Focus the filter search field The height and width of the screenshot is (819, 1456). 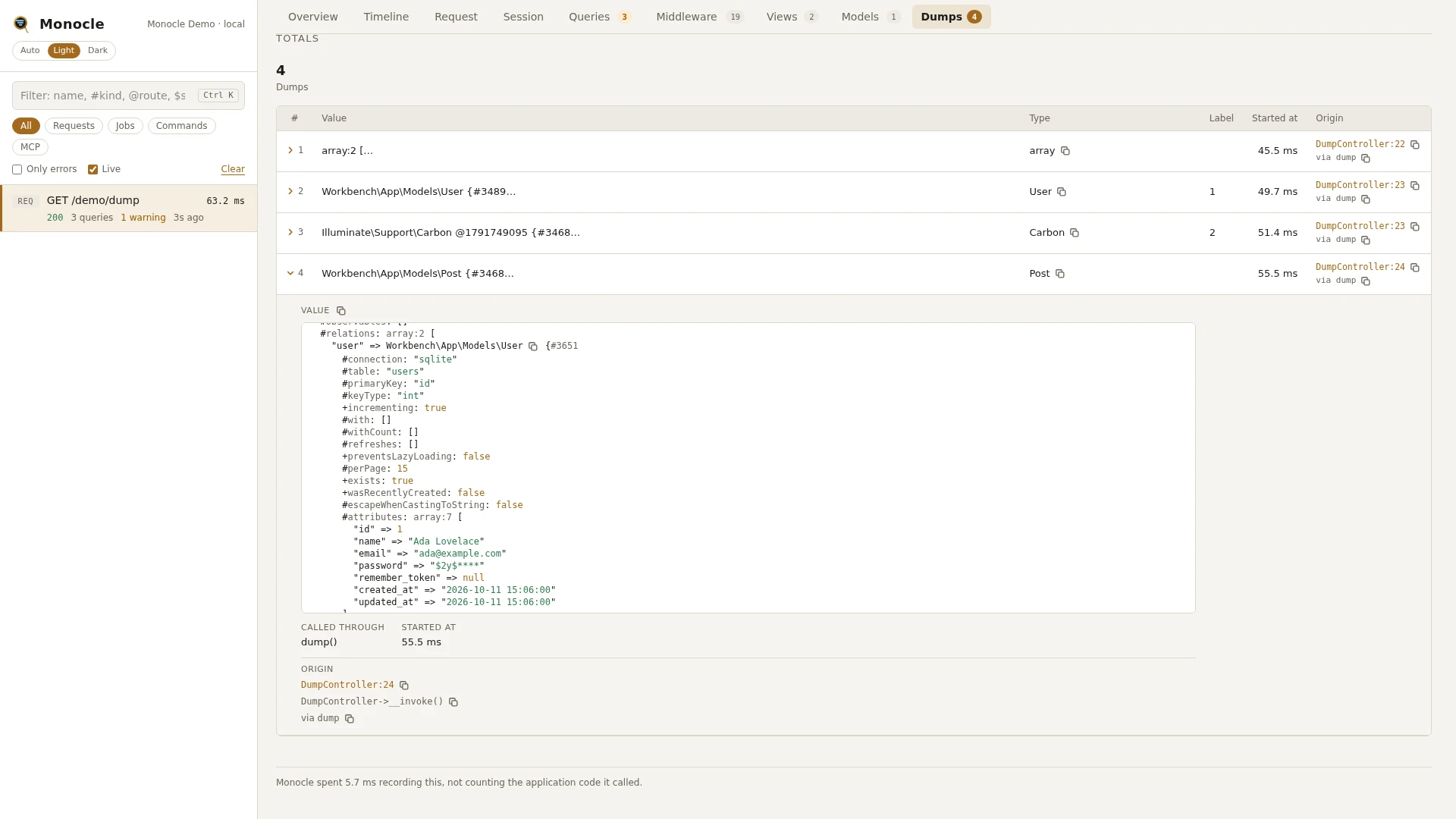[128, 96]
